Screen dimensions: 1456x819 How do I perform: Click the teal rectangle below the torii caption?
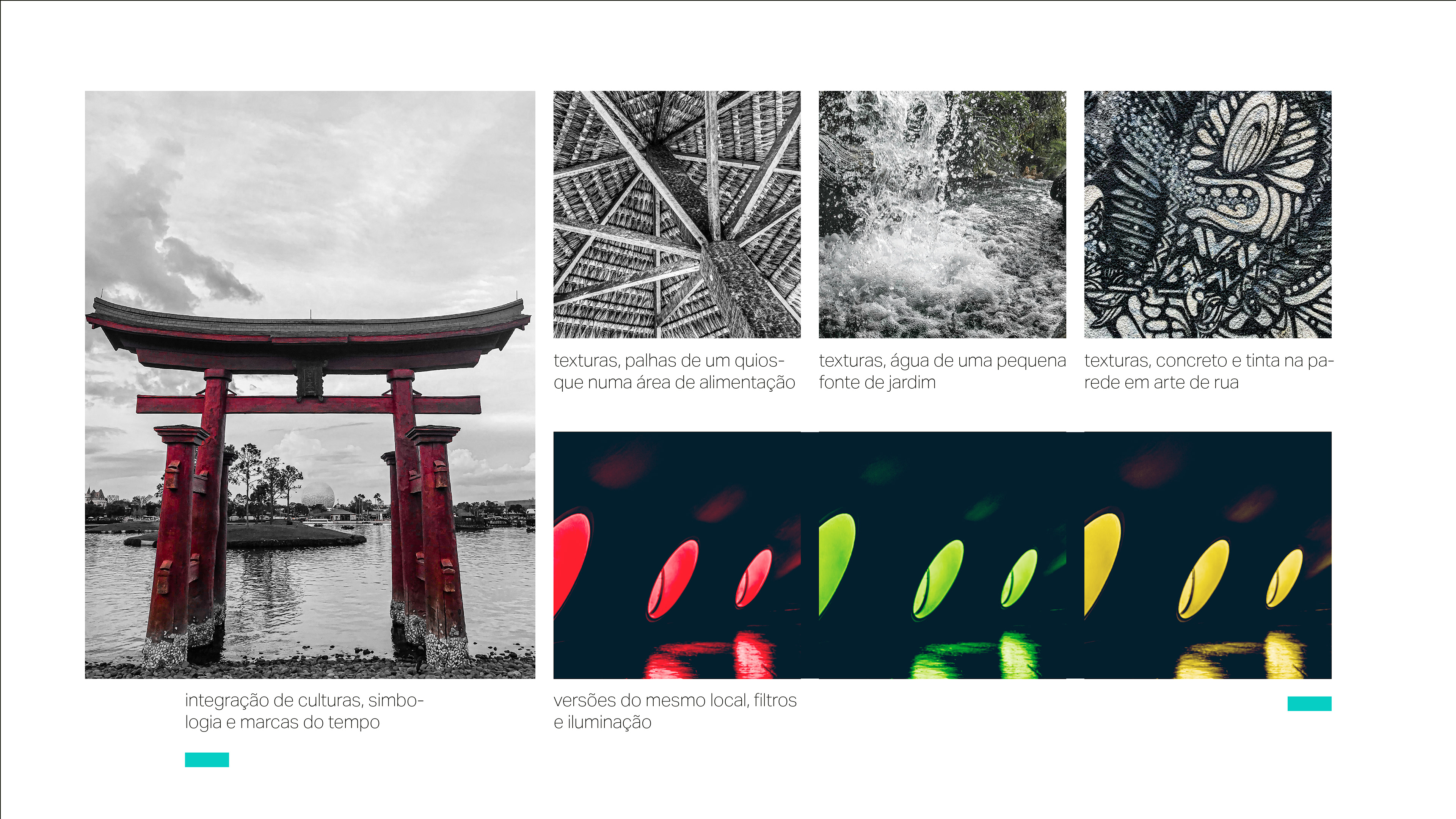[207, 759]
